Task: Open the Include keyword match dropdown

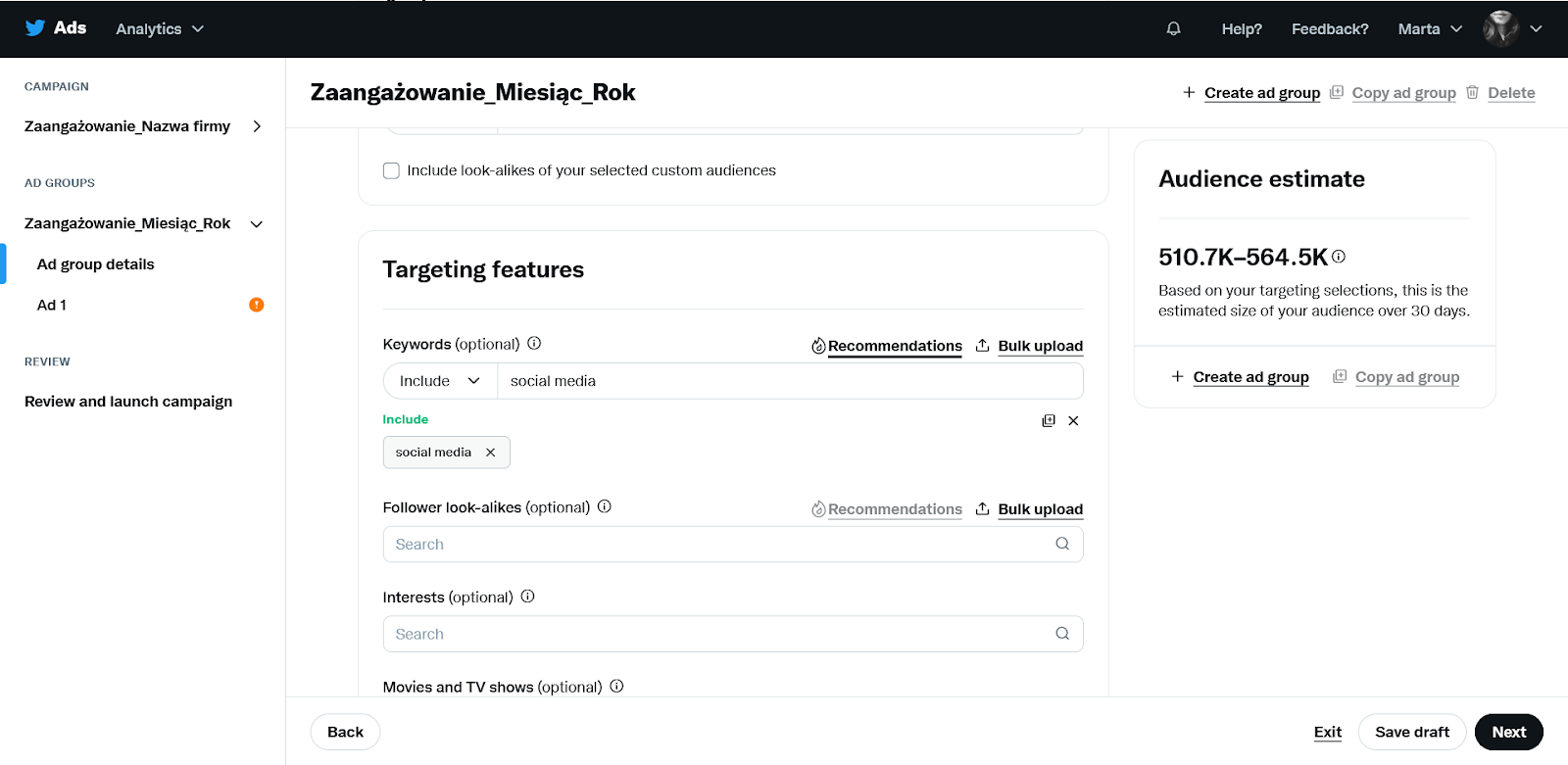Action: [440, 381]
